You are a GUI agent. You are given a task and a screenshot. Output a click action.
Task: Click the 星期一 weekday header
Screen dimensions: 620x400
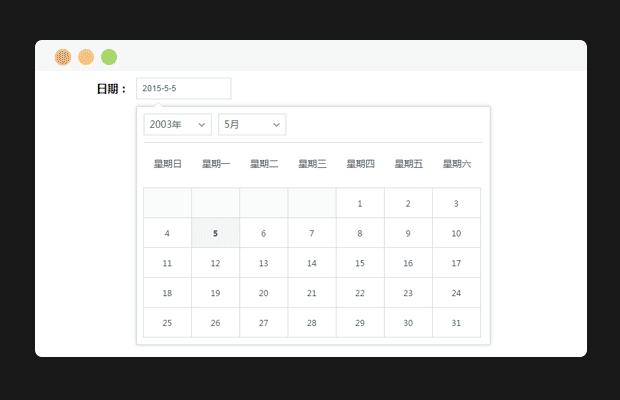(216, 164)
